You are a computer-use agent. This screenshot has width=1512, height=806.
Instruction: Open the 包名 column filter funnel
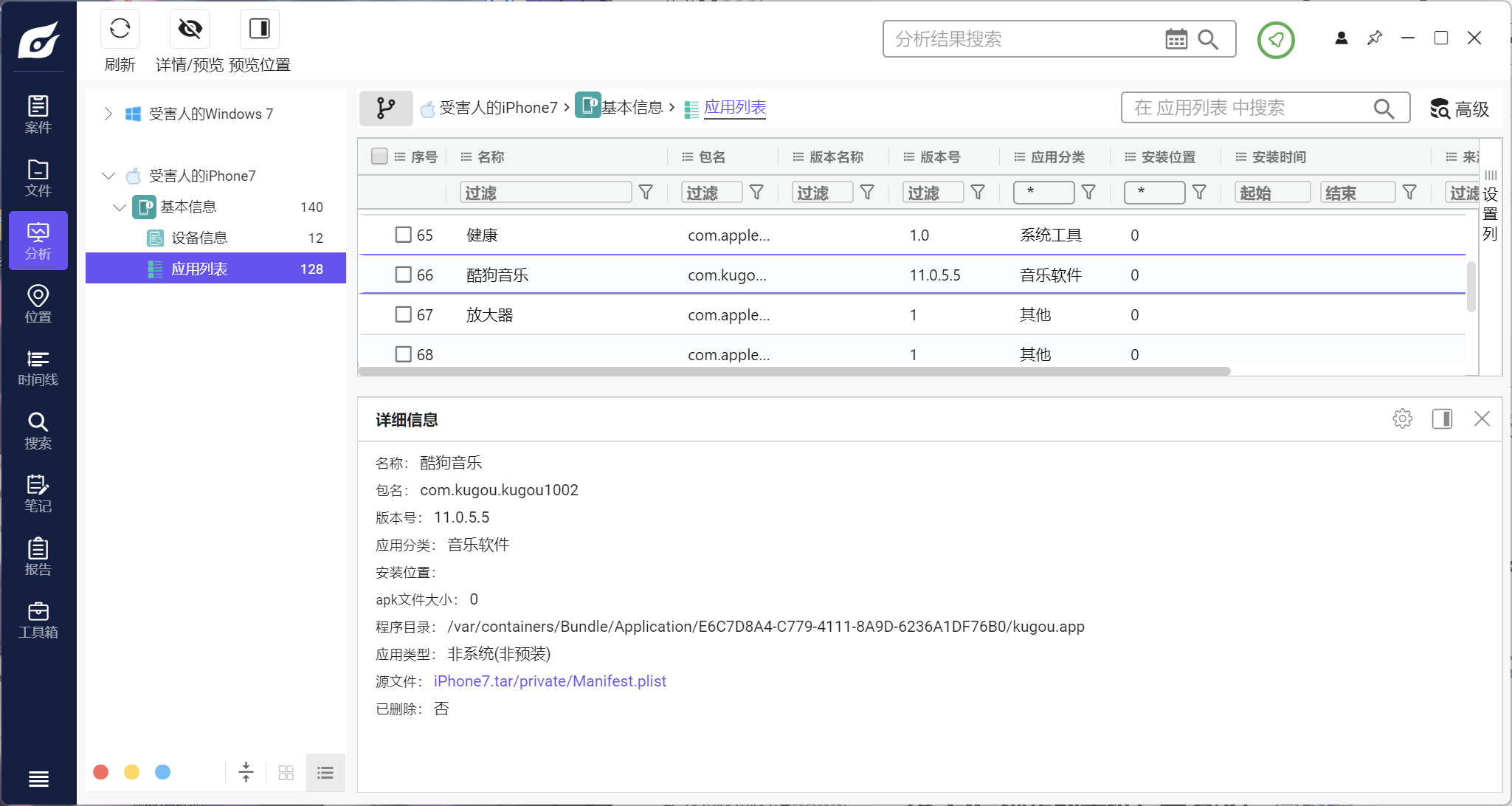pos(756,193)
